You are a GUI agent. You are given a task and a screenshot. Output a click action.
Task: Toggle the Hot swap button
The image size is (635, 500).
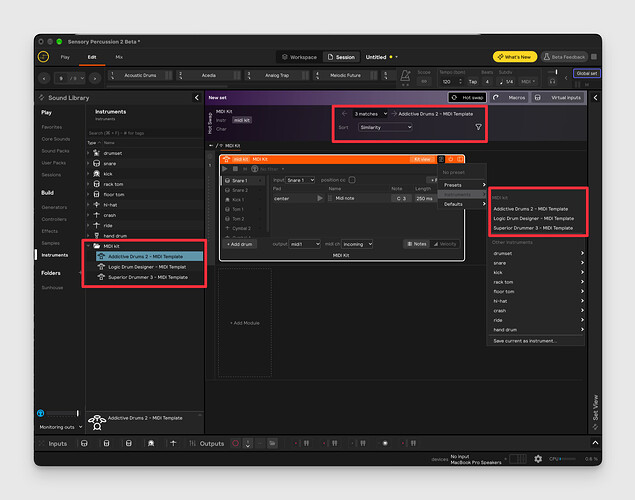click(x=467, y=98)
